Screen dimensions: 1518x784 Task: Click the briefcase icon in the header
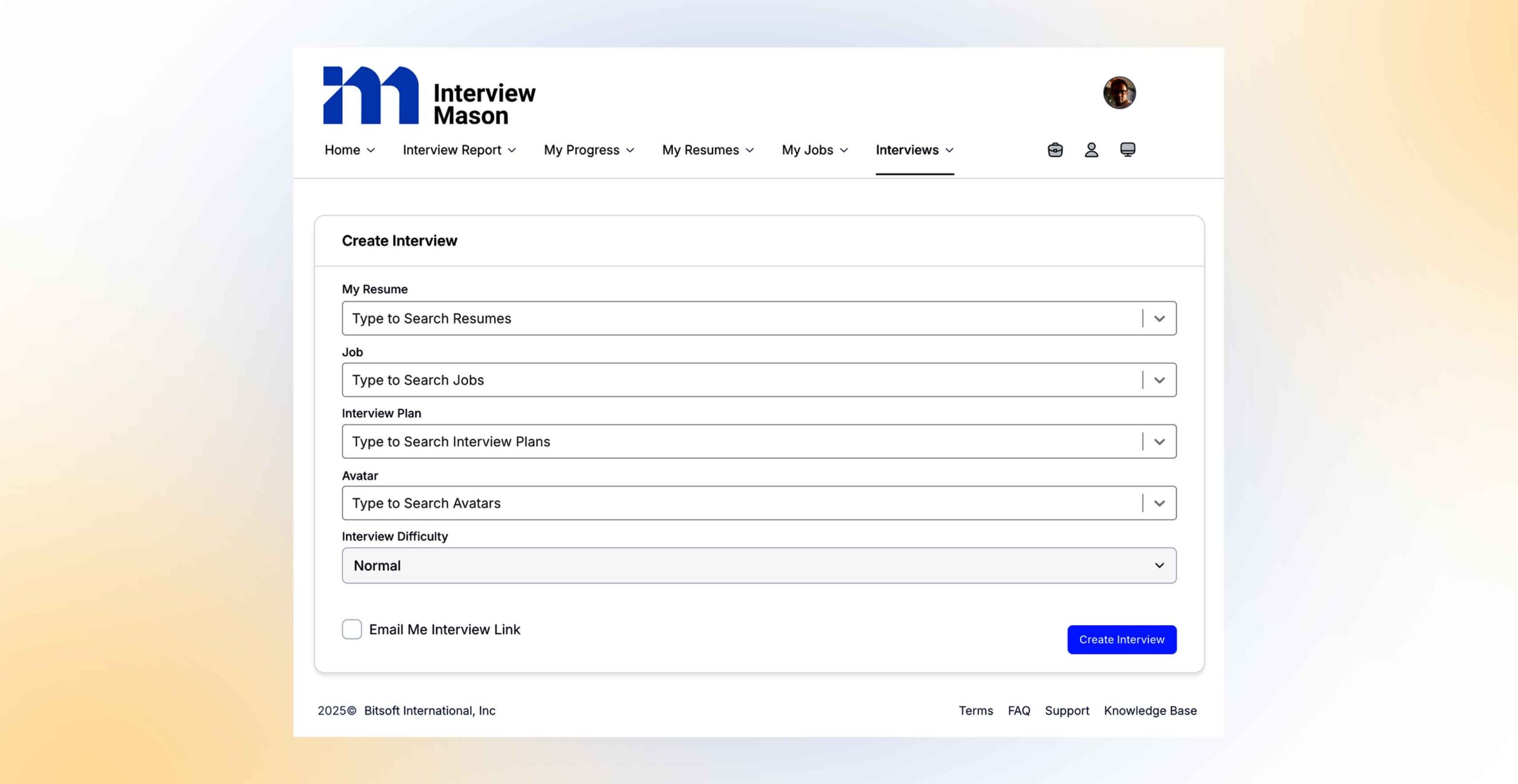tap(1055, 150)
